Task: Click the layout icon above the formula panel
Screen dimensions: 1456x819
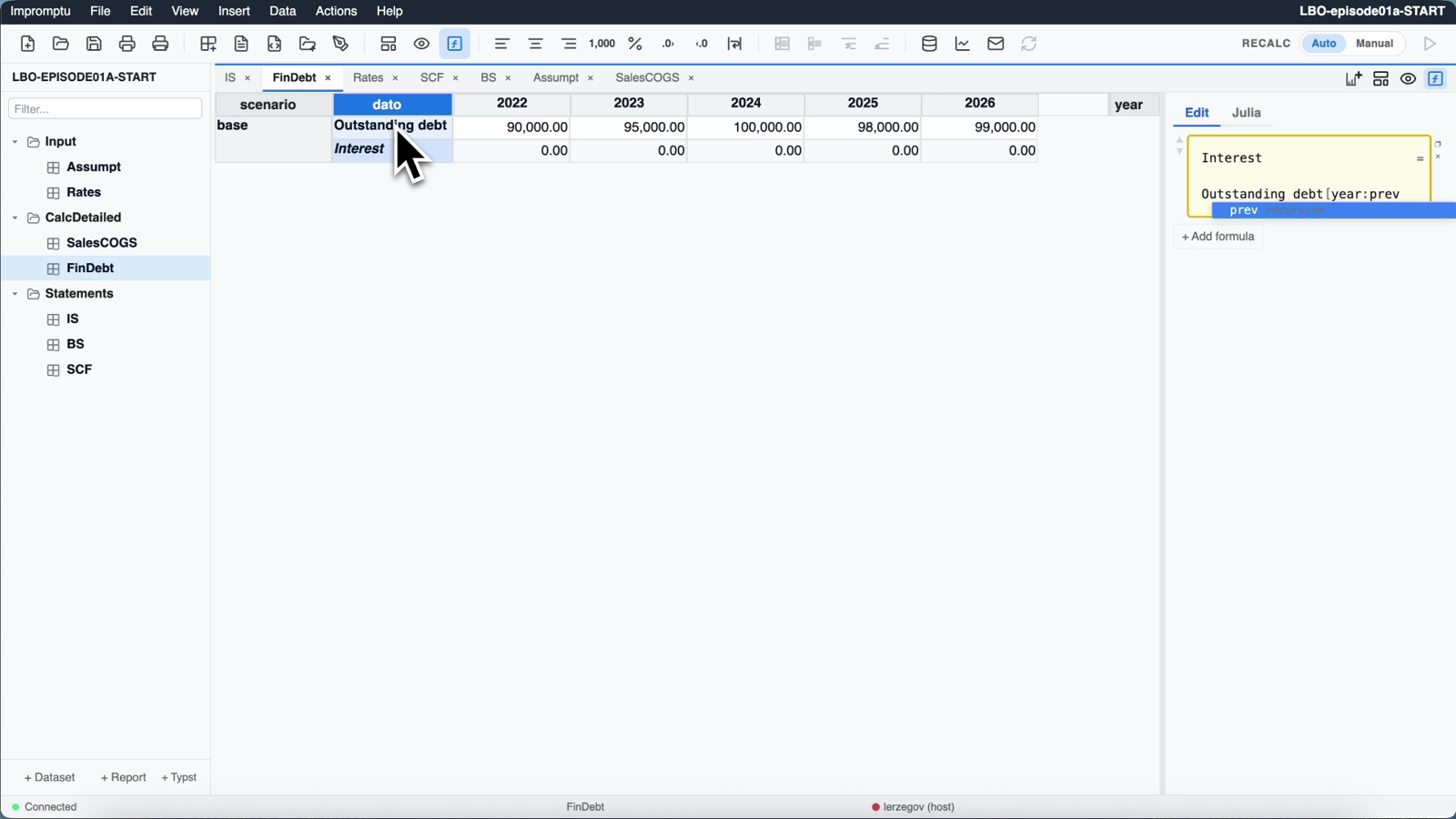Action: pyautogui.click(x=1381, y=79)
